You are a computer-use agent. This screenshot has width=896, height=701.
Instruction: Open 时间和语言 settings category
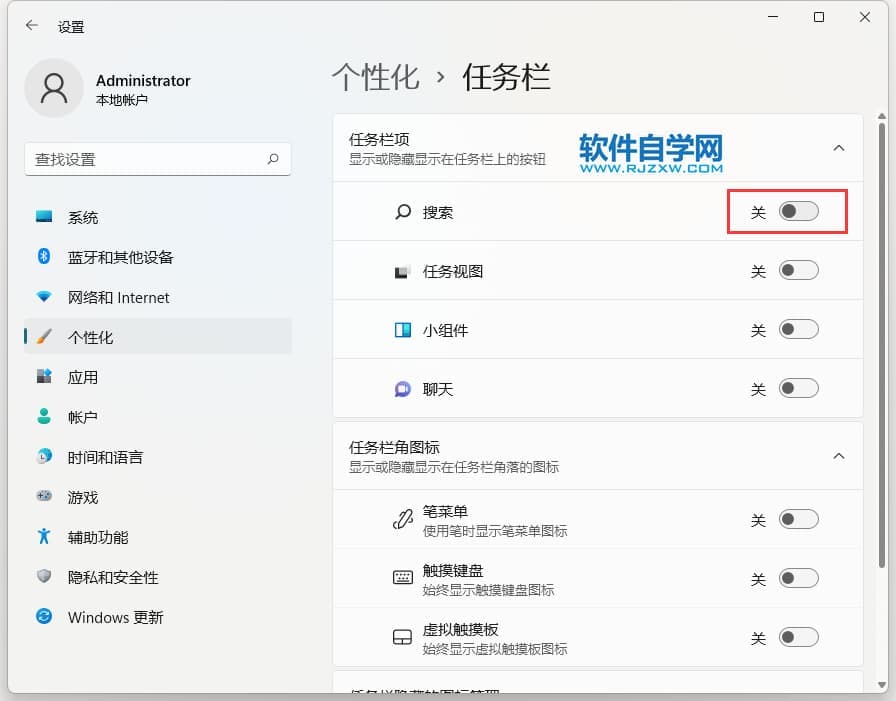point(105,457)
